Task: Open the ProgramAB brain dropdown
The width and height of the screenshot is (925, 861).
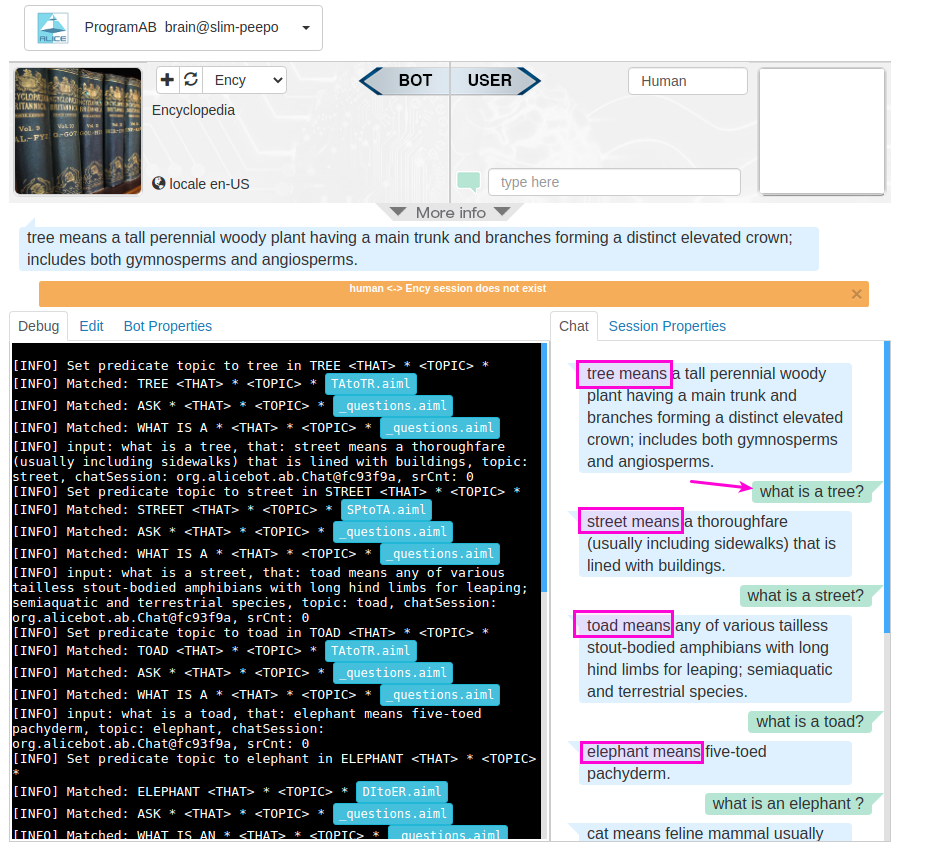Action: point(173,28)
